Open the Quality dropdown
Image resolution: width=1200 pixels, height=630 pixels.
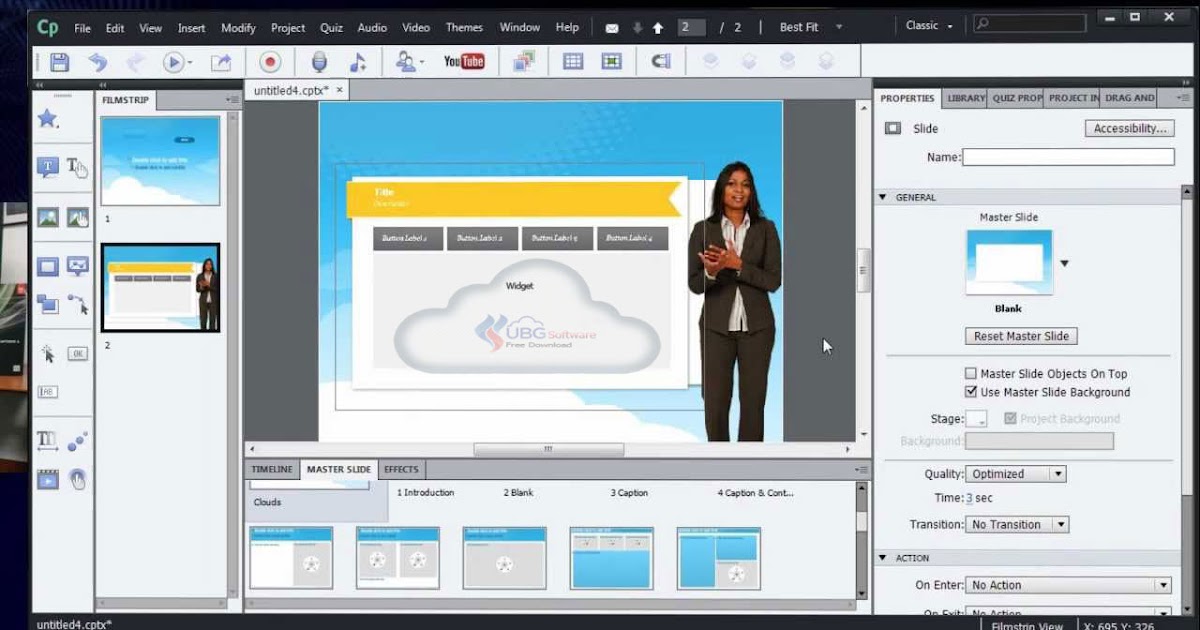(1016, 474)
